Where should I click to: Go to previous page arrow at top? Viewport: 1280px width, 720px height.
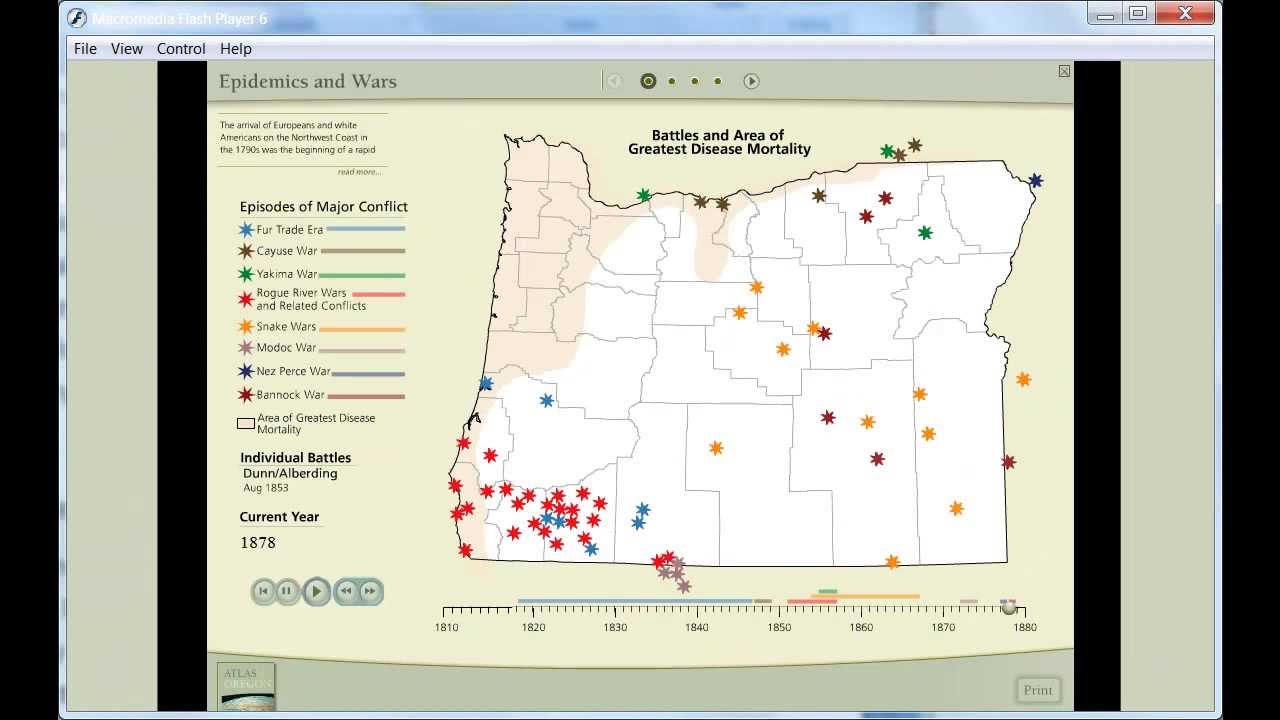coord(615,81)
